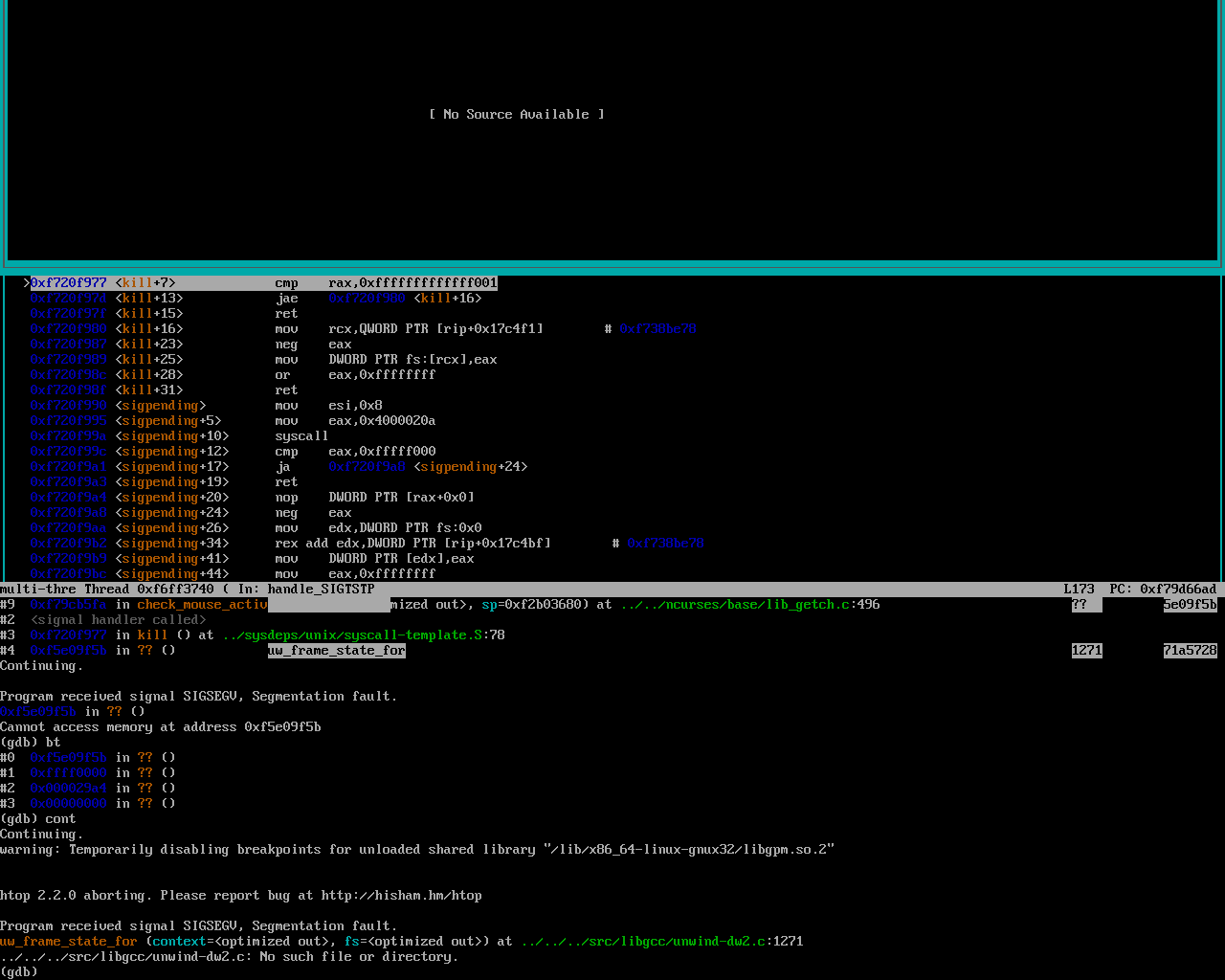Click the highlighted uw_frame_state_for text
1225x980 pixels.
pos(336,651)
